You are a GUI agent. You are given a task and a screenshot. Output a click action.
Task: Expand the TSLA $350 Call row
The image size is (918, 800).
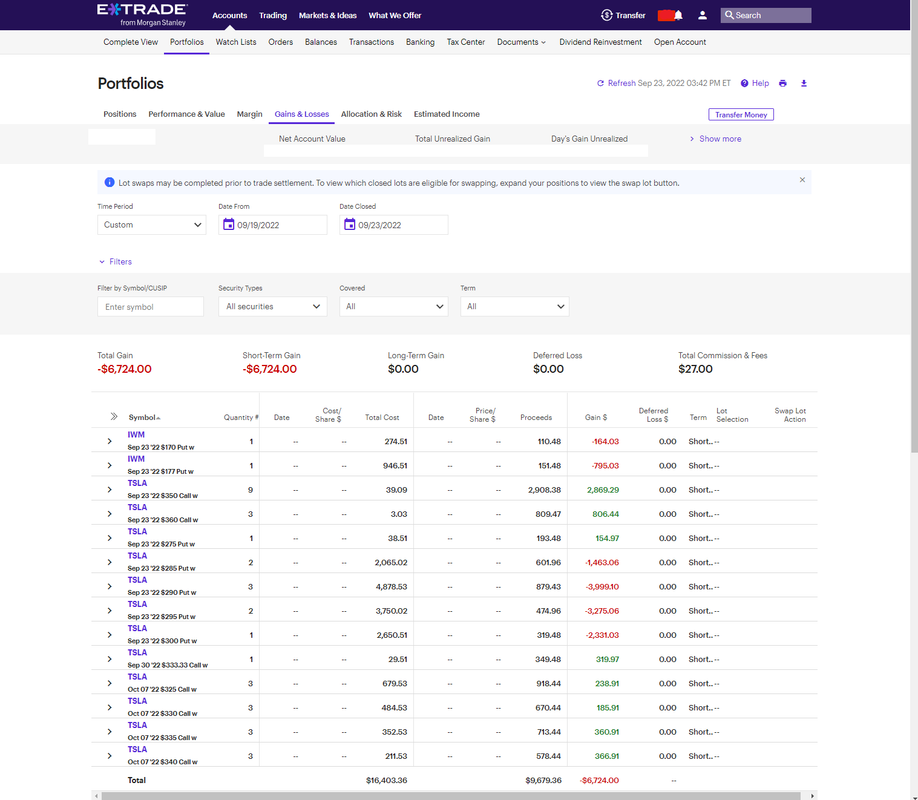[x=109, y=490]
